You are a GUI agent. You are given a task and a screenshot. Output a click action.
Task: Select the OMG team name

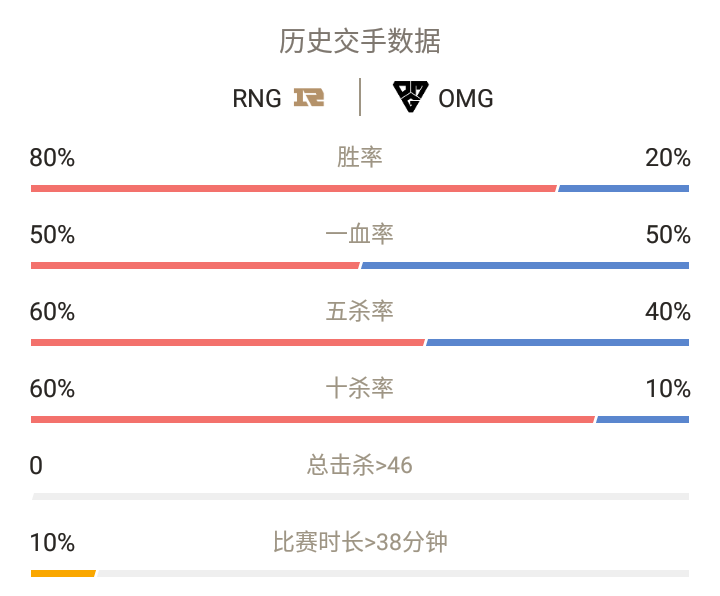(466, 98)
